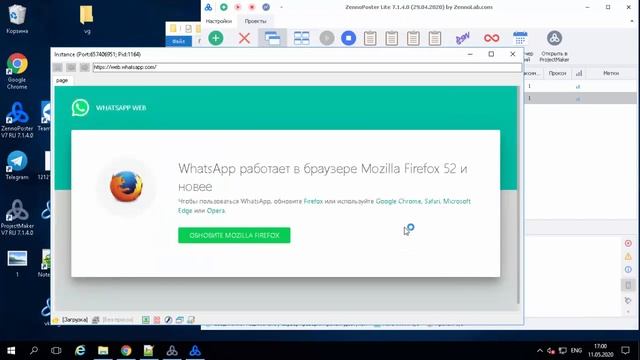Image resolution: width=640 pixels, height=360 pixels.
Task: Open the Microsoft Edge link
Action: (x=457, y=201)
